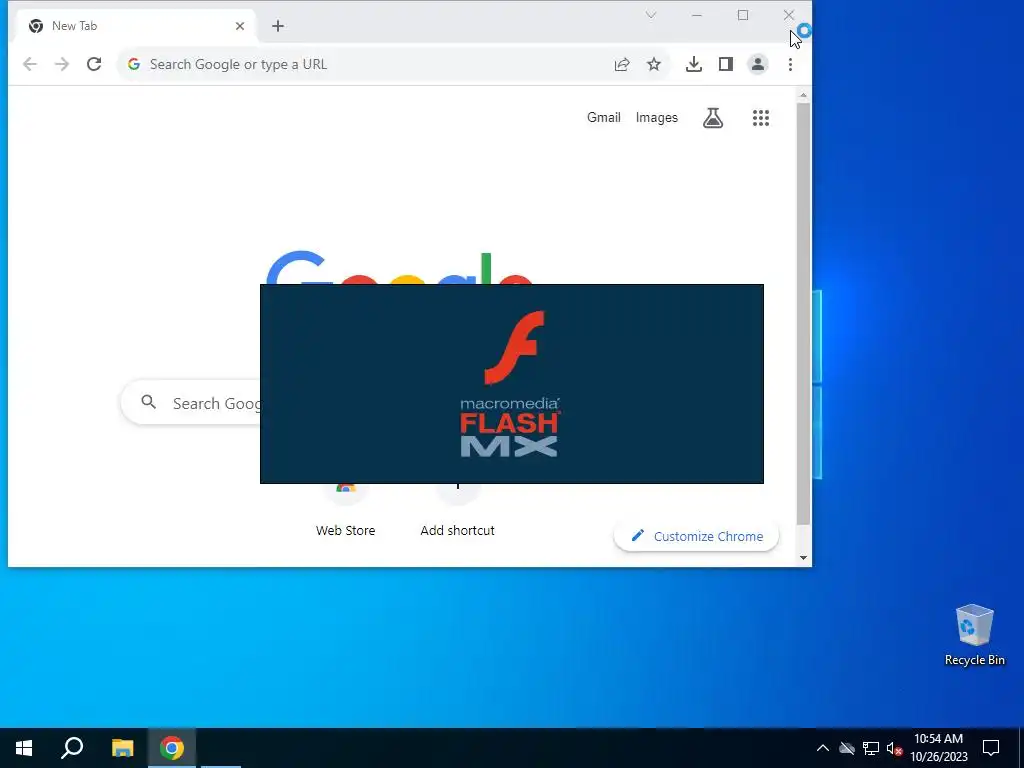1024x768 pixels.
Task: Bookmark this tab with star icon
Action: click(x=654, y=64)
